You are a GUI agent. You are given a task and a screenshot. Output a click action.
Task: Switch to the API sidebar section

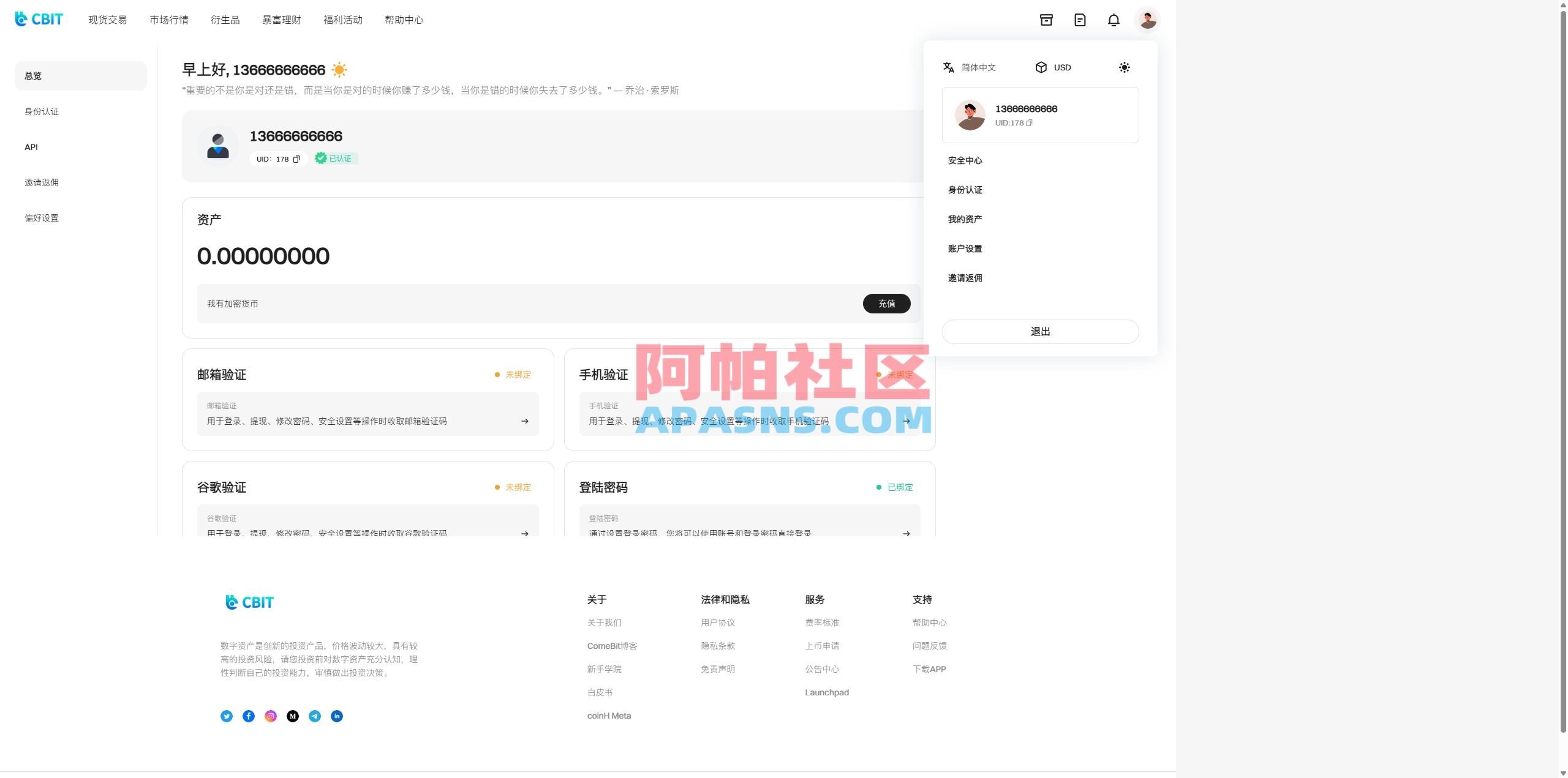[x=31, y=147]
